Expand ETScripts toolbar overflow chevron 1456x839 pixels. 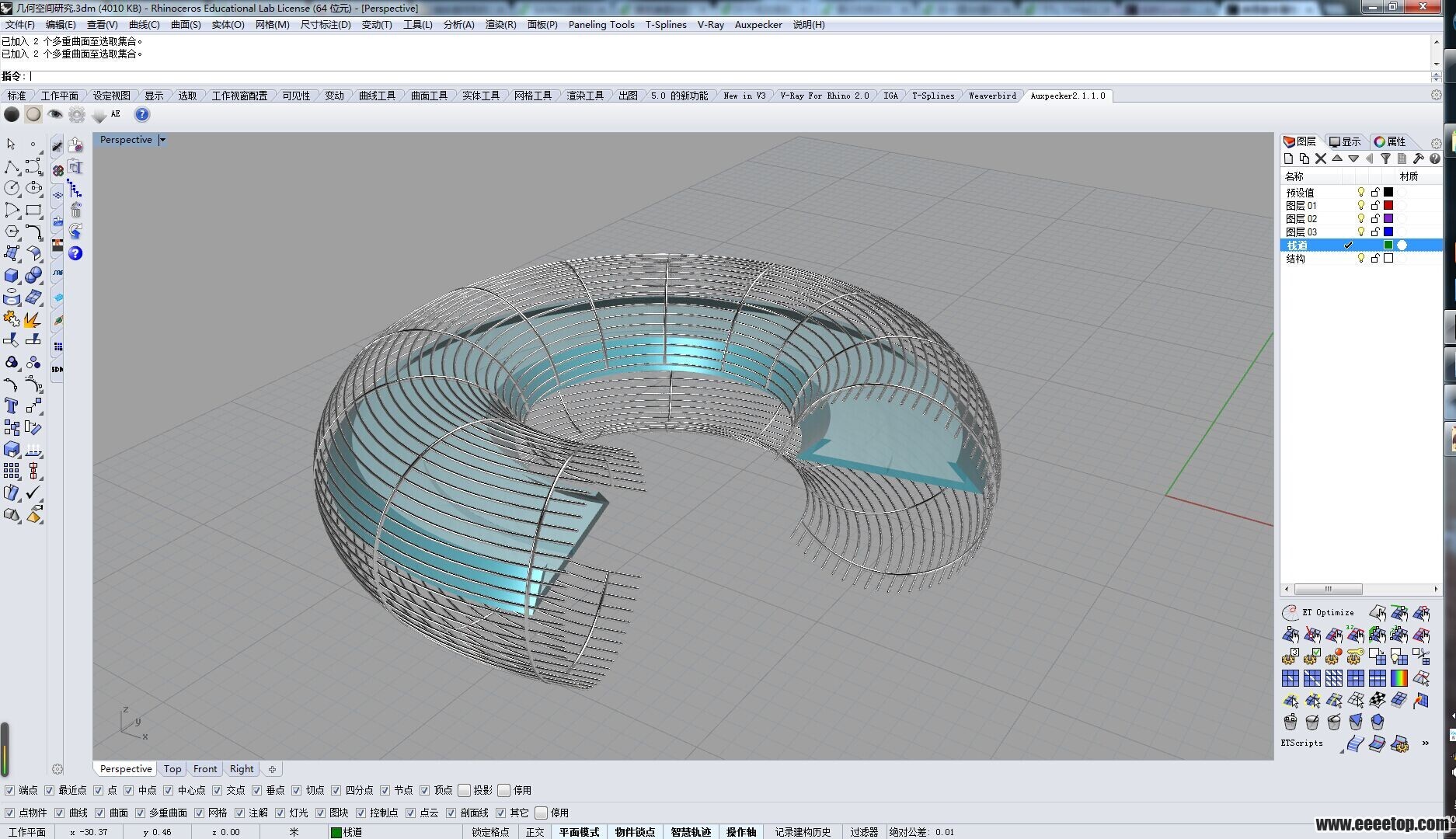(1425, 743)
